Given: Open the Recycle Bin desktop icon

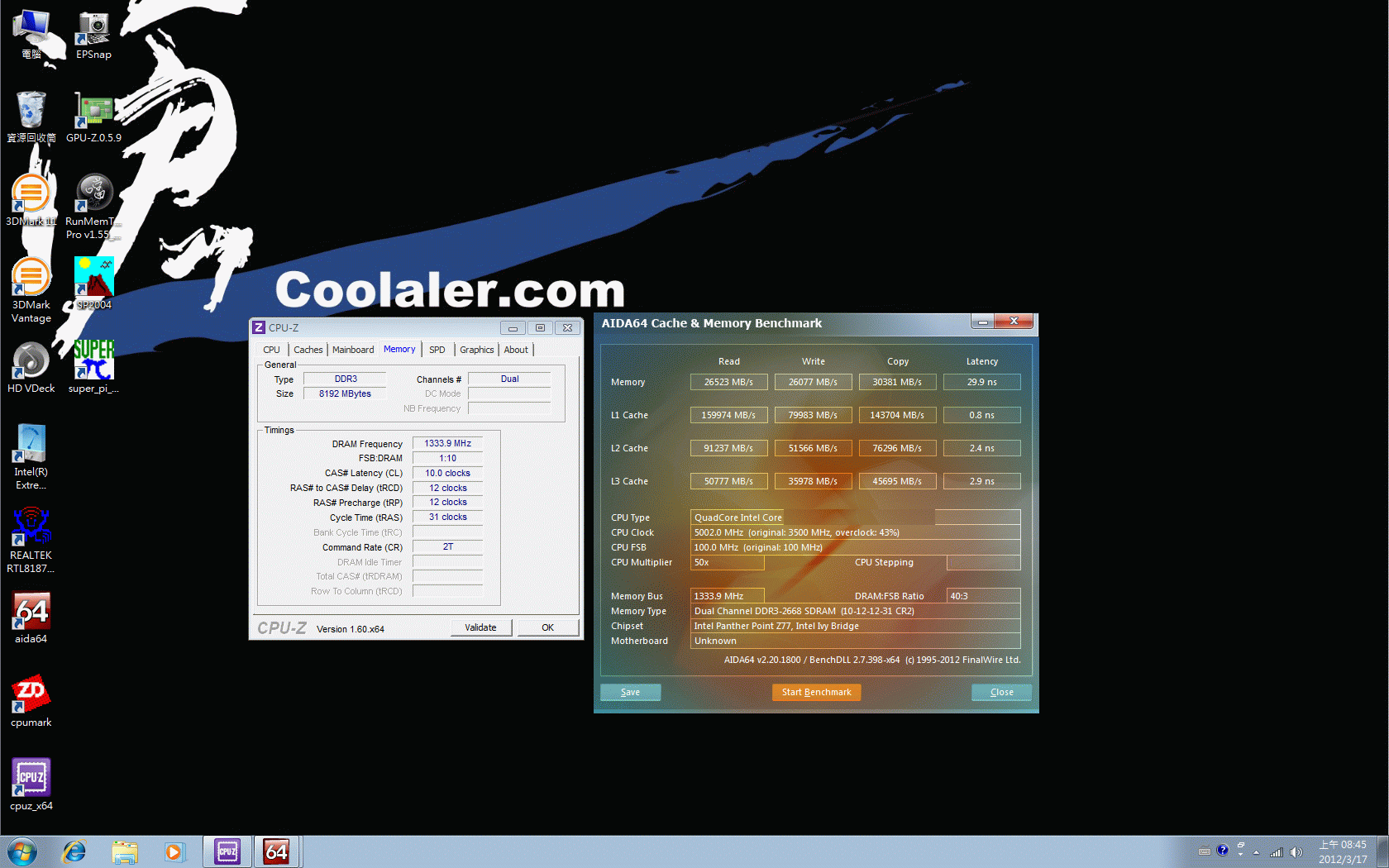Looking at the screenshot, I should pyautogui.click(x=31, y=117).
